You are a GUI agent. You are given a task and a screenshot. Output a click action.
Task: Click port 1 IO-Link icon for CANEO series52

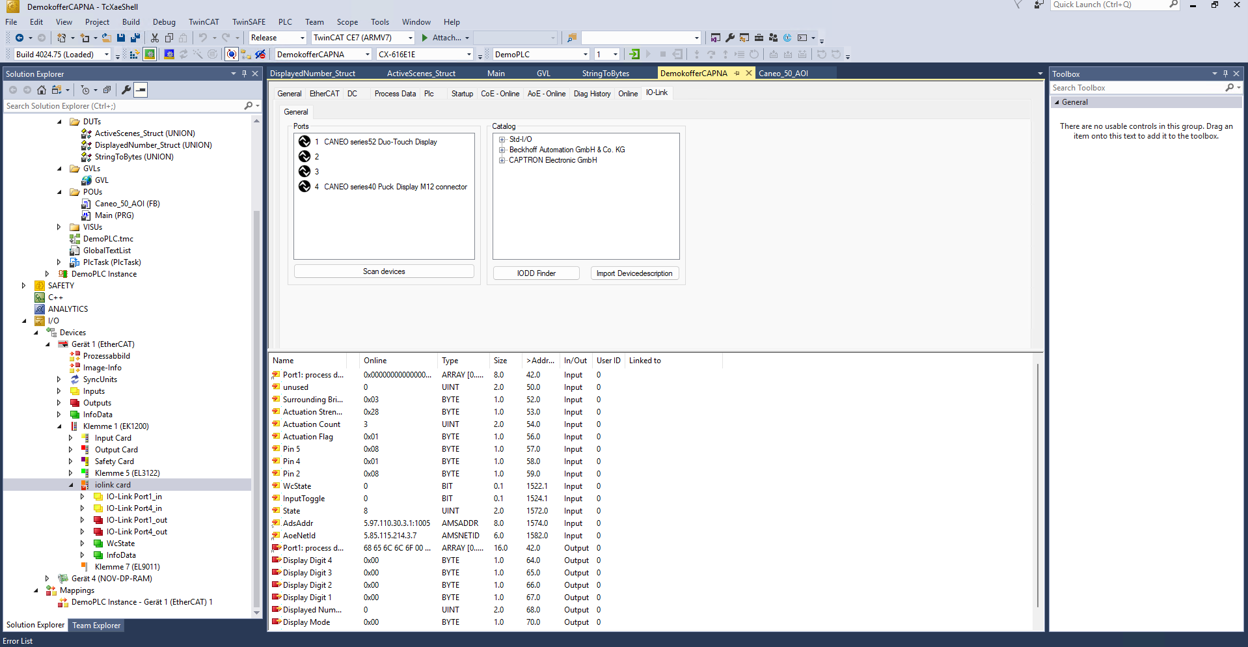(305, 142)
